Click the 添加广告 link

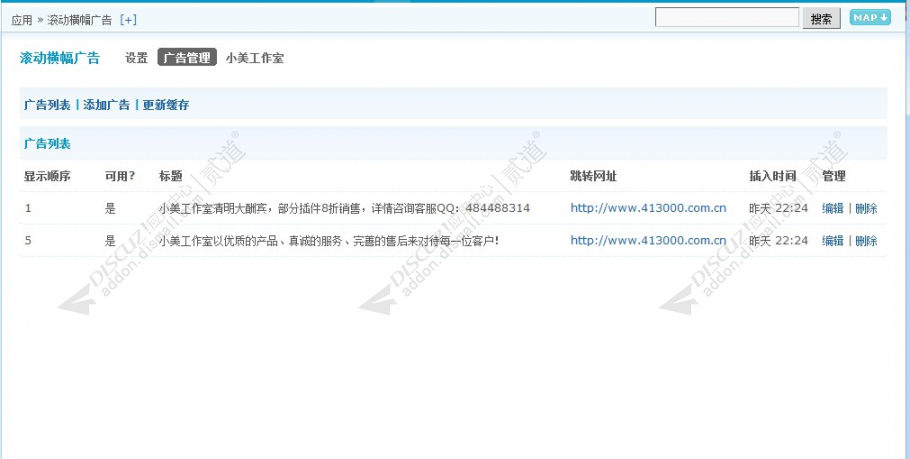[x=106, y=105]
